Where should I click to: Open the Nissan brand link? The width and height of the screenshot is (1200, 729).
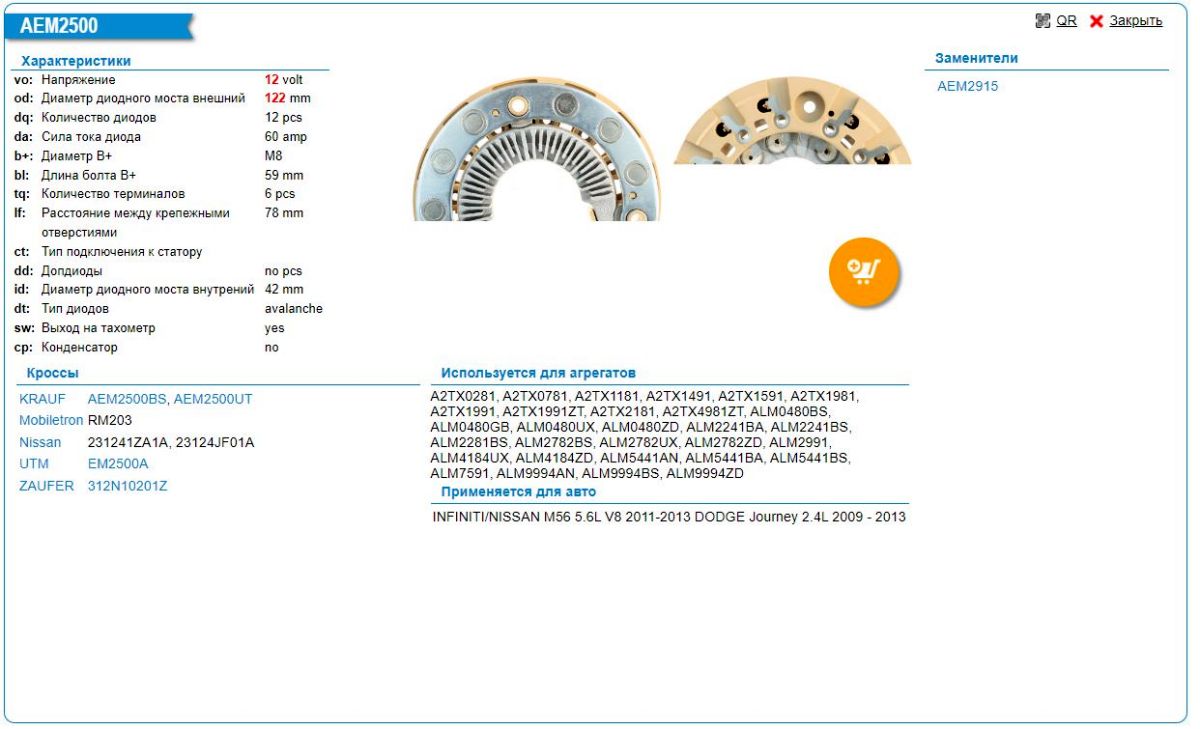pyautogui.click(x=40, y=442)
